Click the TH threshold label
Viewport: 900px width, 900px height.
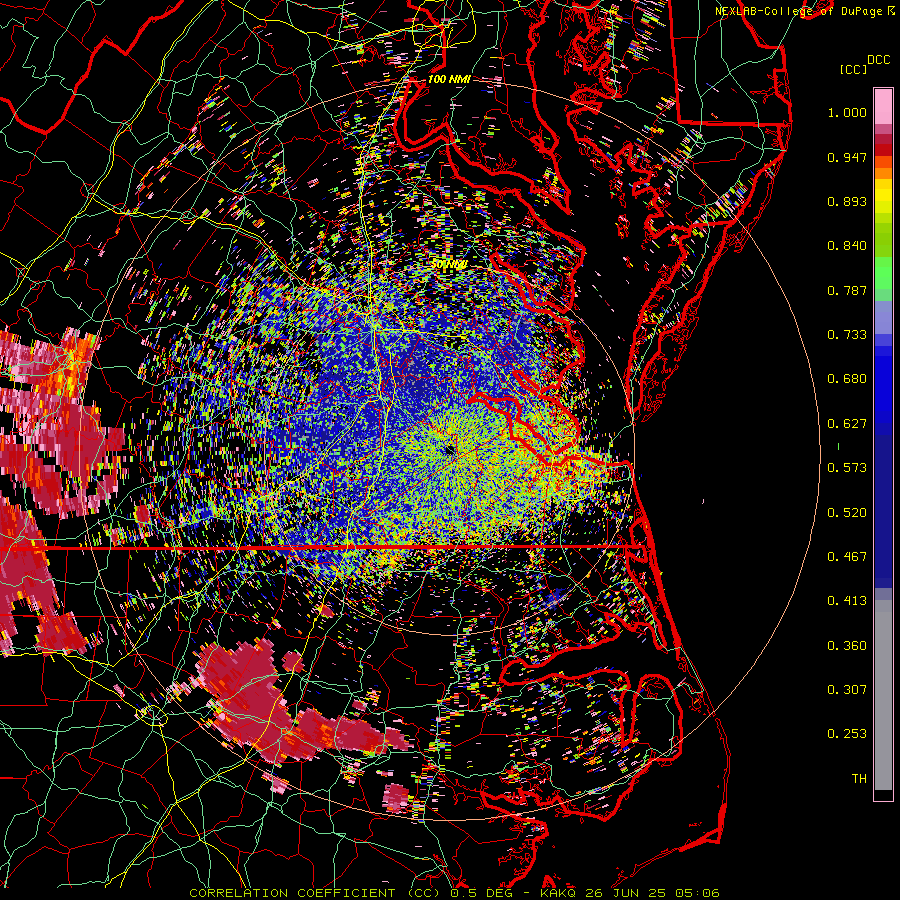pyautogui.click(x=859, y=779)
